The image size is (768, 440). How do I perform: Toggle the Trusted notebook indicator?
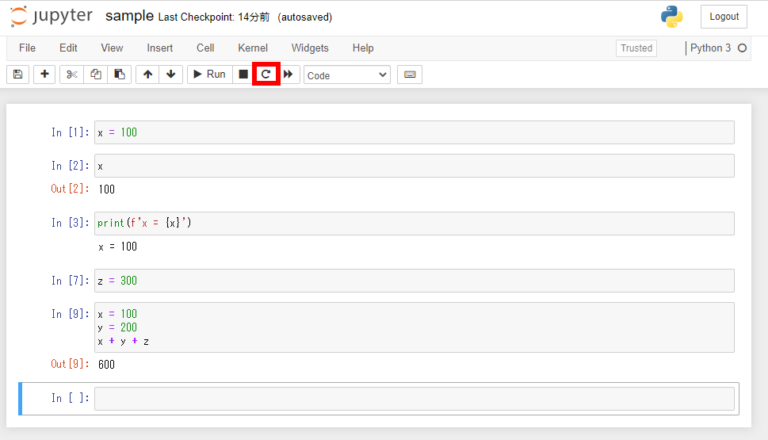tap(636, 48)
